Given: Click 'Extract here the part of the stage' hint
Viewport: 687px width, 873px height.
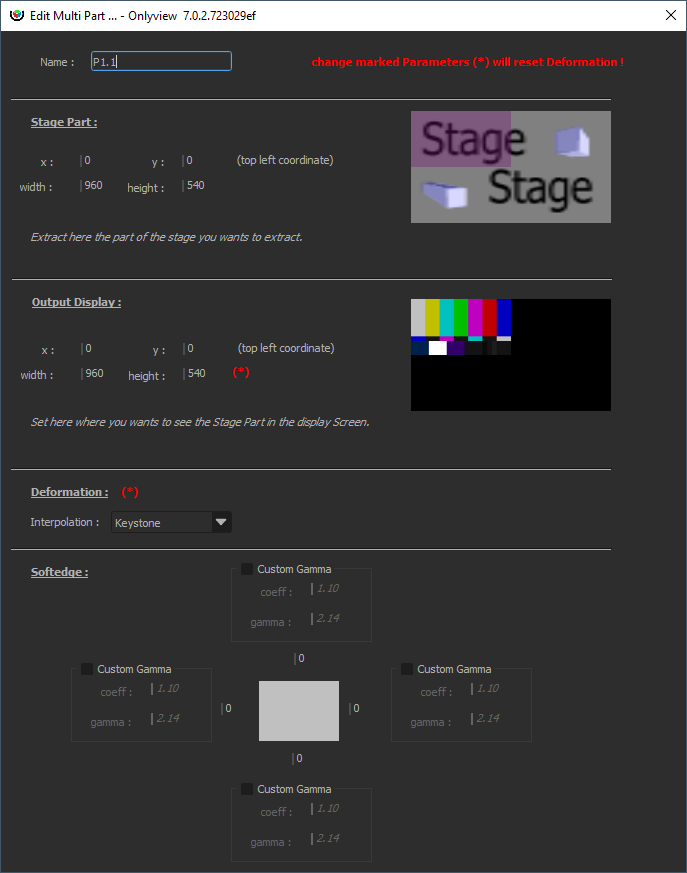Looking at the screenshot, I should 166,237.
